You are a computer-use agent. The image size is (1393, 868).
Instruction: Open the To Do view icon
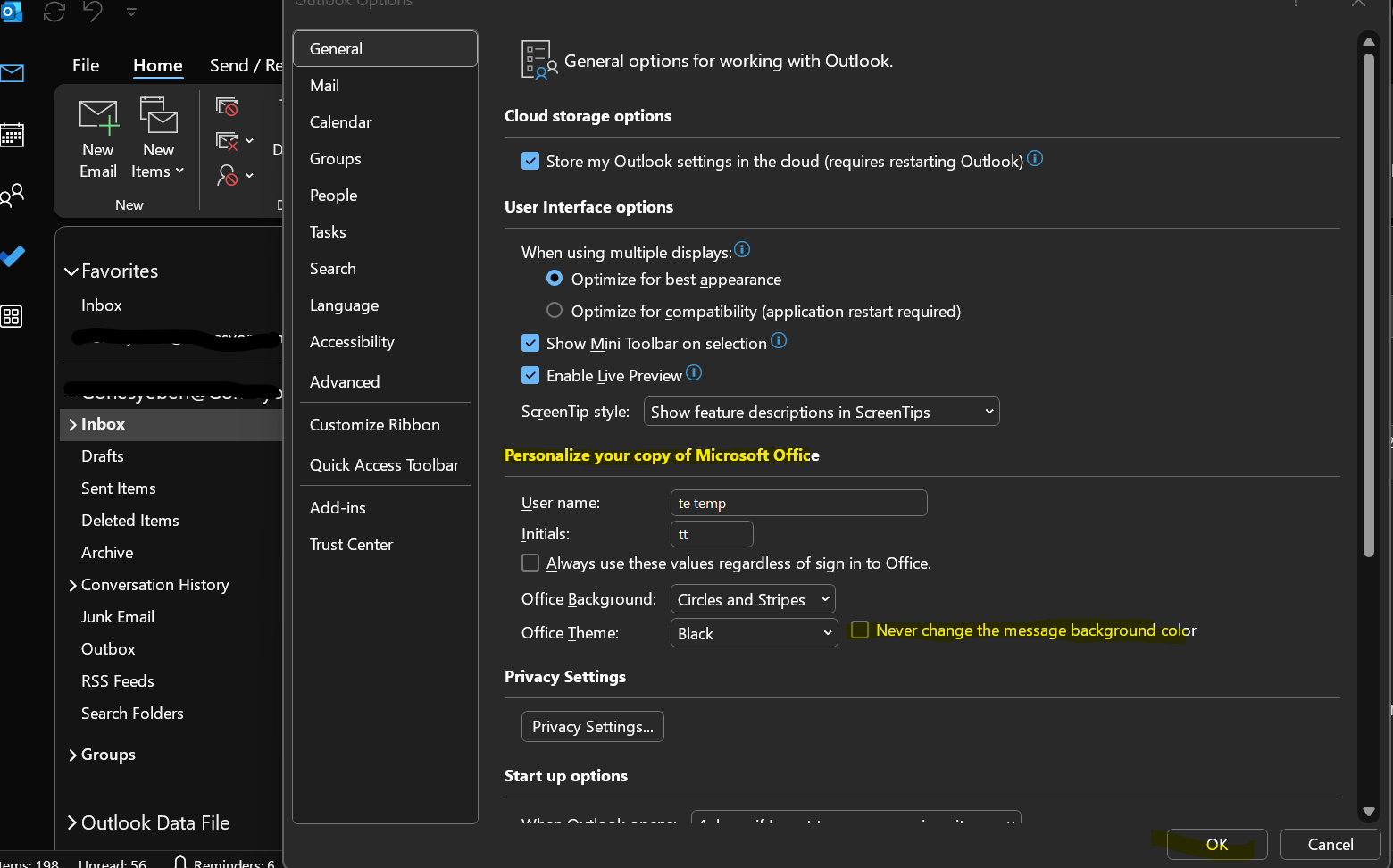coord(13,256)
